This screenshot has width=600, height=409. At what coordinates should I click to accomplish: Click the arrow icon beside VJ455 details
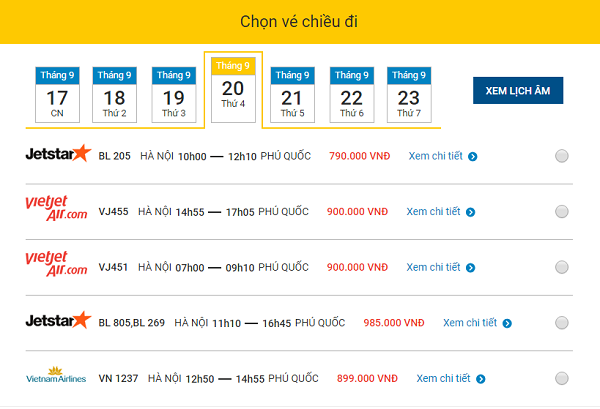[470, 212]
